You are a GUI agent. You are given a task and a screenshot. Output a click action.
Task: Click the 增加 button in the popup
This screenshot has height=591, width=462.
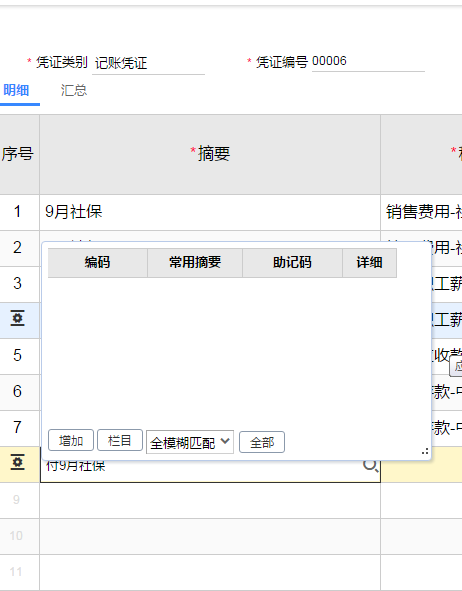71,440
